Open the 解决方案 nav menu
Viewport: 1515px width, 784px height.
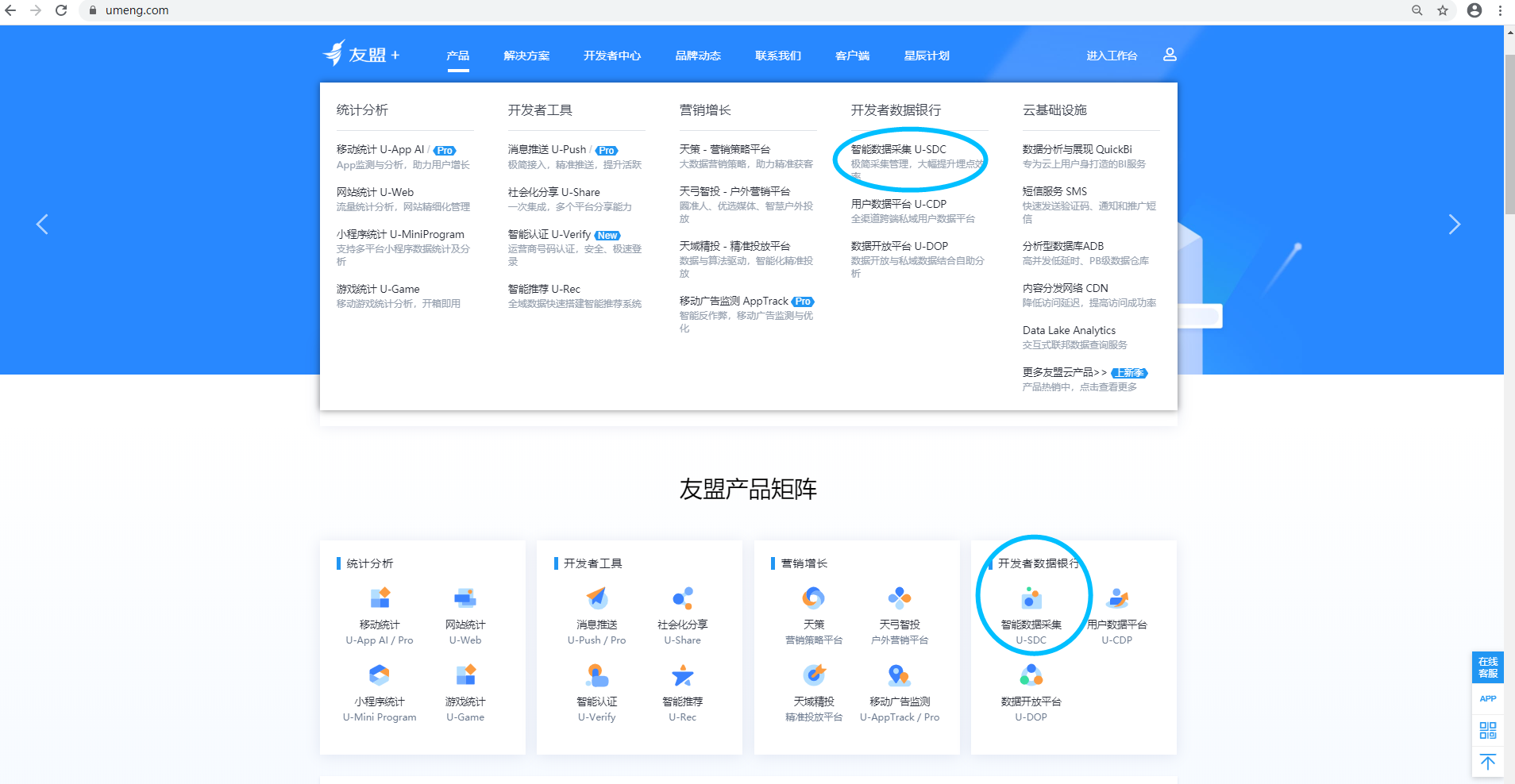(x=526, y=56)
